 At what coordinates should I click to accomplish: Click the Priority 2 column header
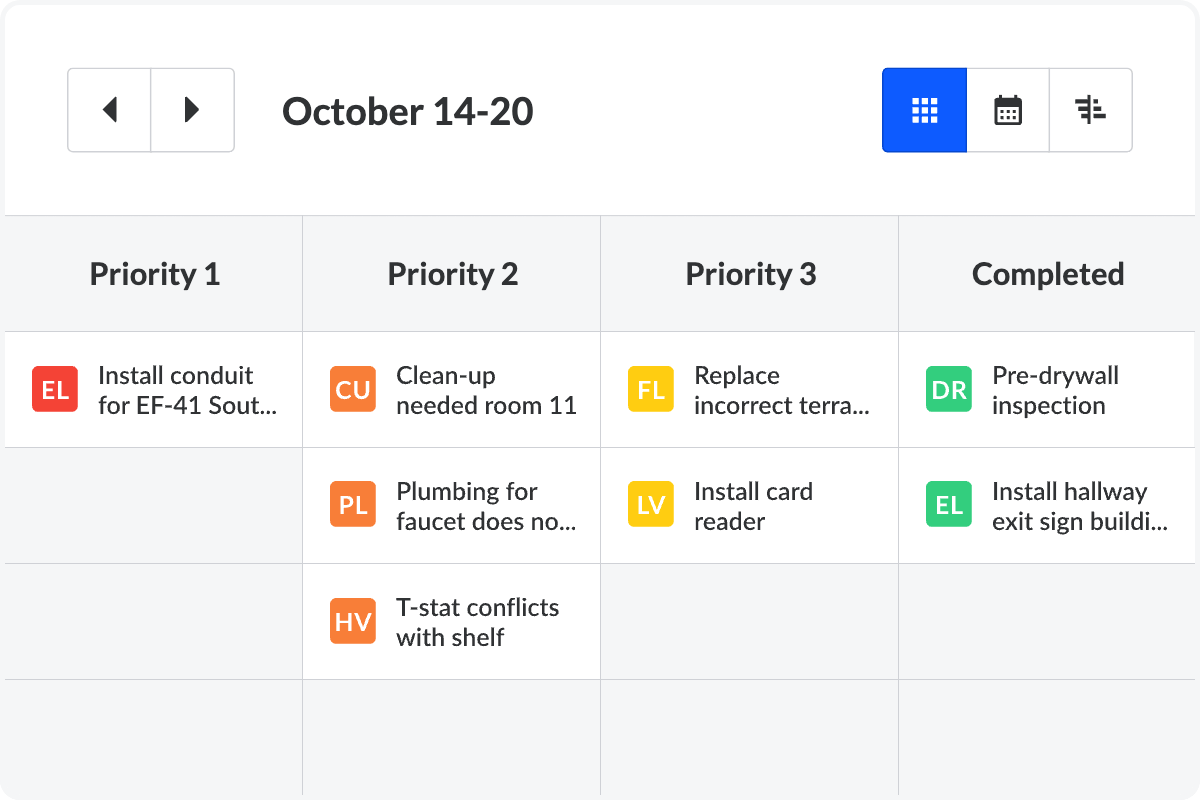[452, 273]
